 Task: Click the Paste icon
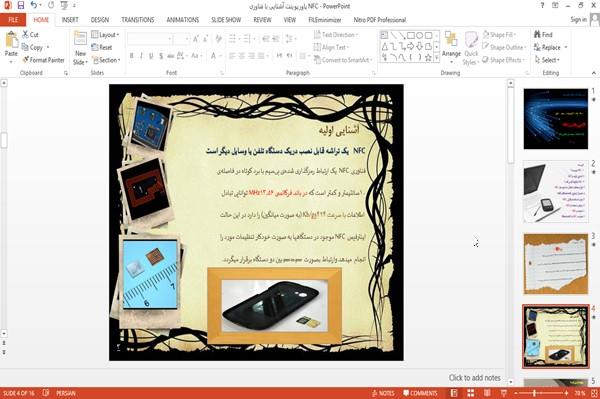(11, 40)
